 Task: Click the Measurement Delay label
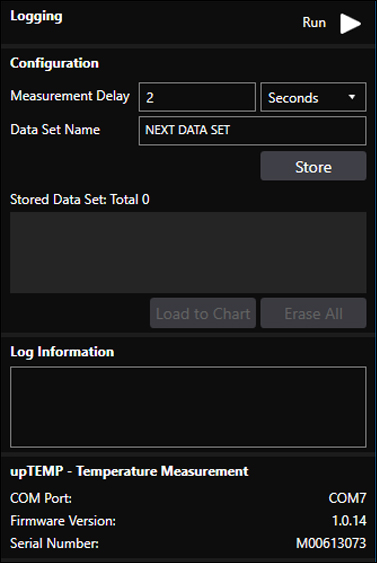coord(70,96)
